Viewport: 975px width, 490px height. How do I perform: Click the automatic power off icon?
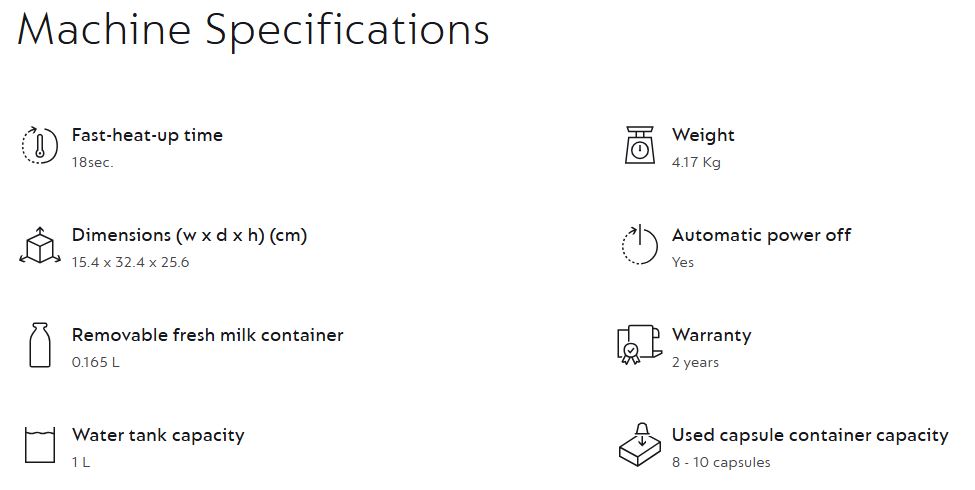pos(639,246)
